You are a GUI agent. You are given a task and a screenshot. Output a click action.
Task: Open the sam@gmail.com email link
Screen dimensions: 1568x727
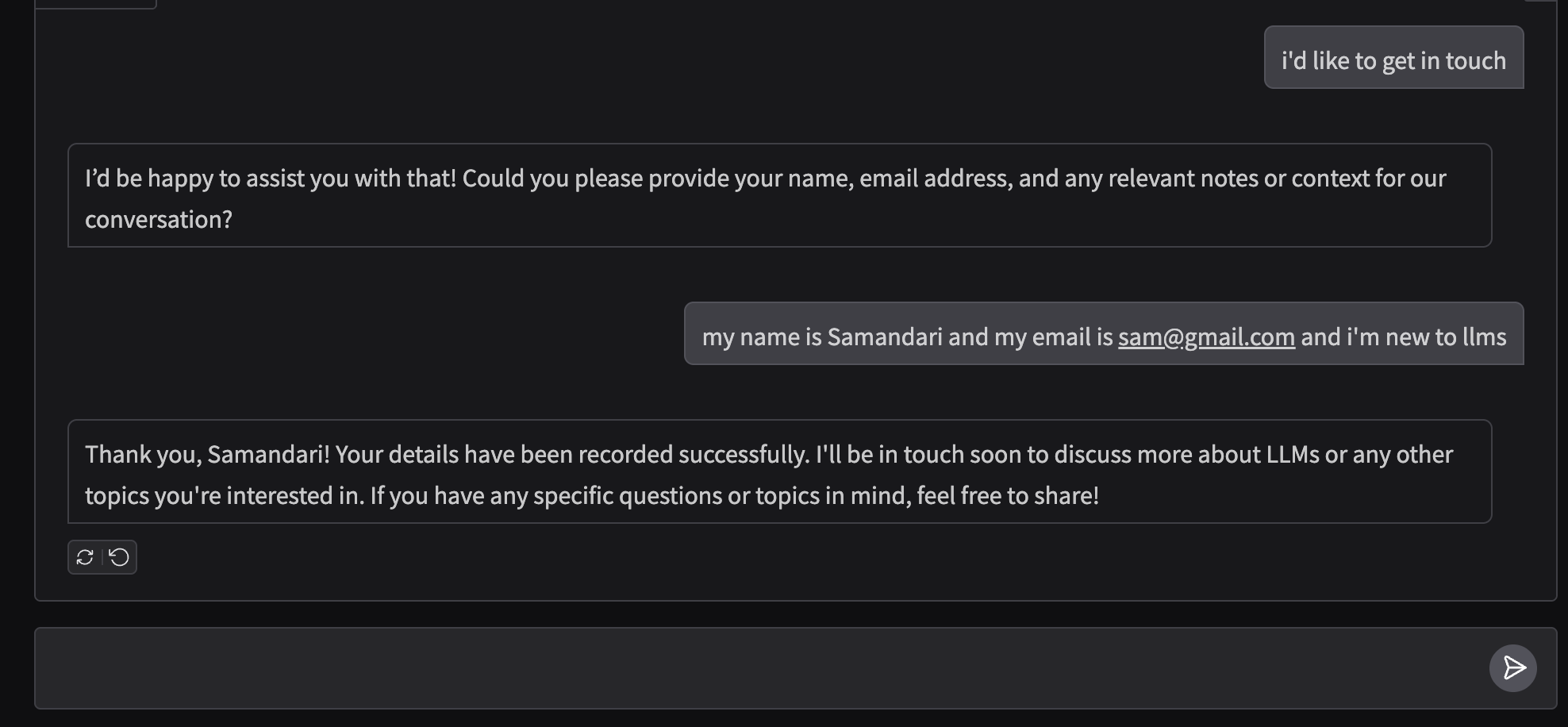click(1206, 337)
